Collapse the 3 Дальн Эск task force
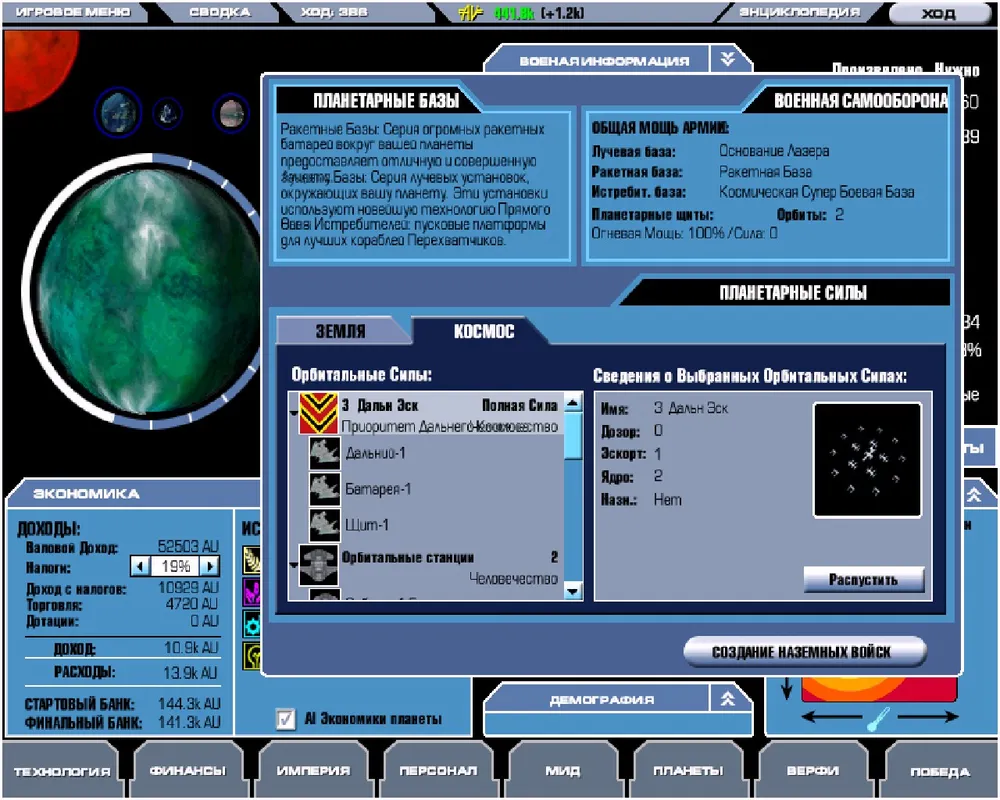The width and height of the screenshot is (1000, 800). point(293,414)
